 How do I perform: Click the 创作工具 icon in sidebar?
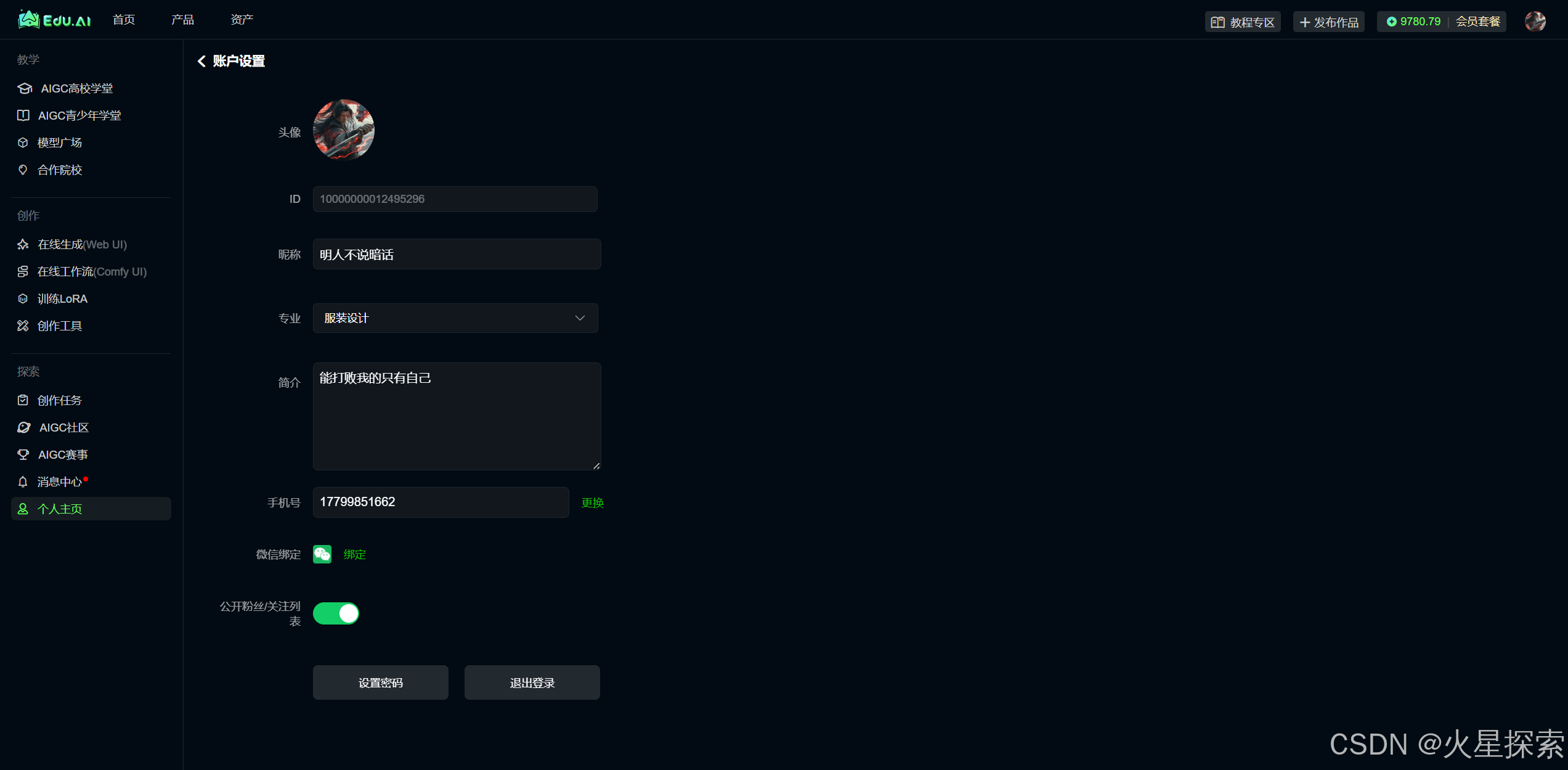(x=23, y=326)
